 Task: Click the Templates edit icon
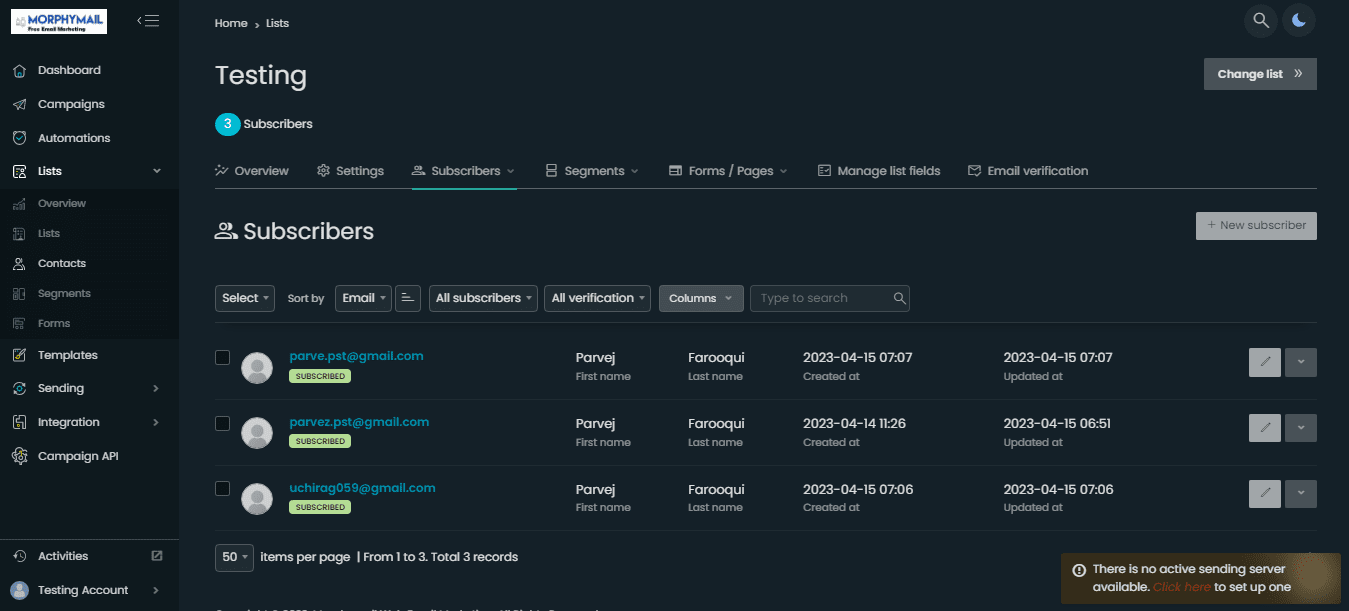[19, 355]
